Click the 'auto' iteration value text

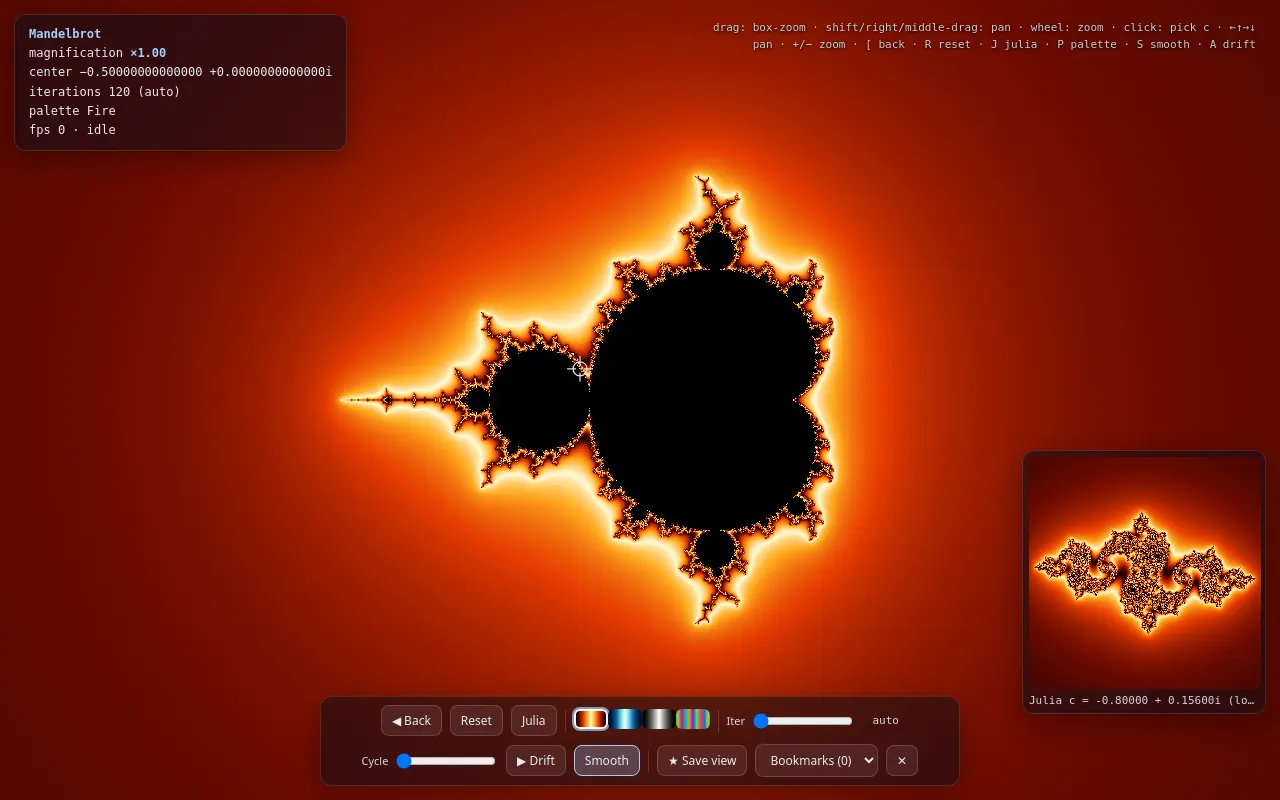pyautogui.click(x=885, y=720)
